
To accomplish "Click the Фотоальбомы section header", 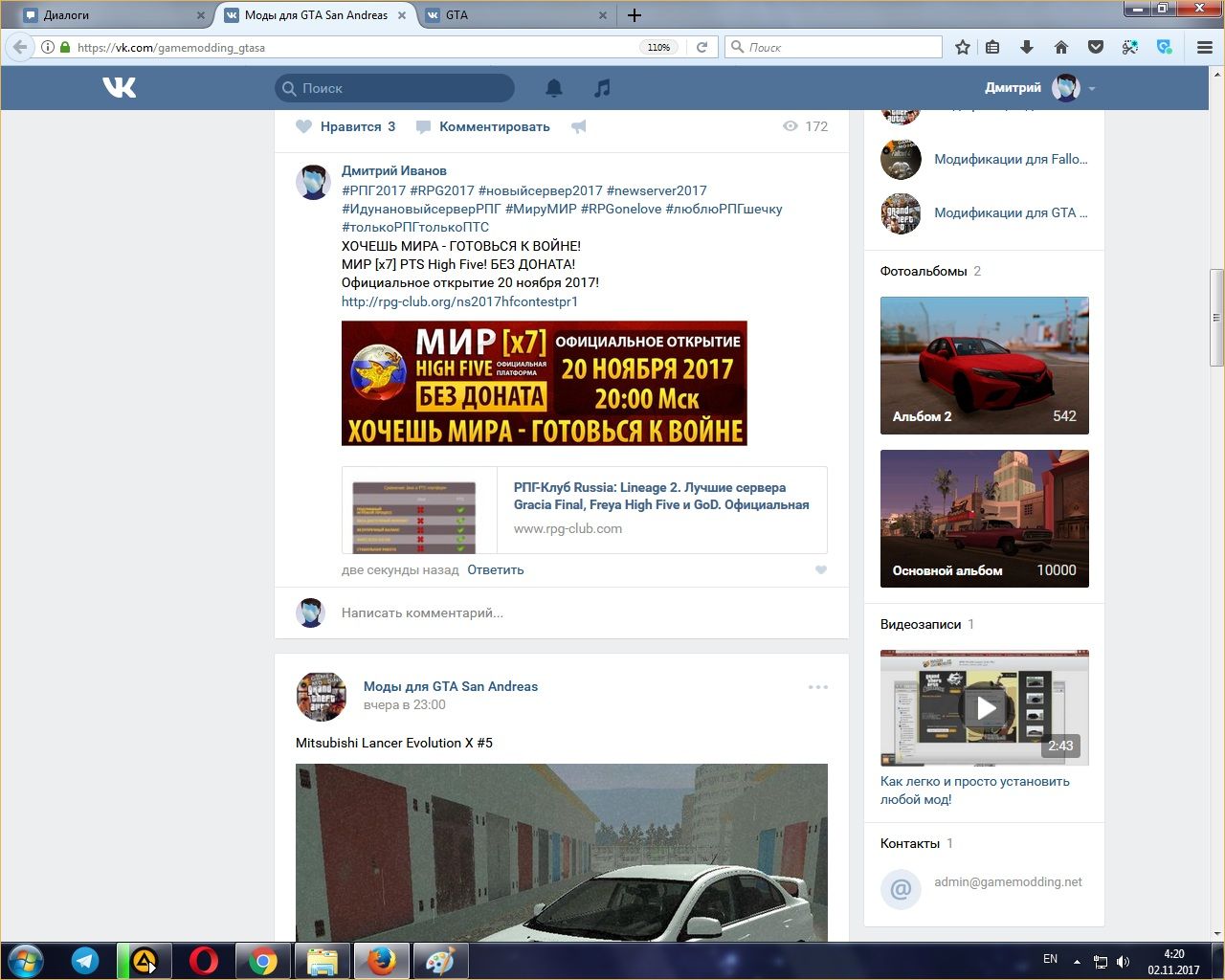I will pyautogui.click(x=924, y=272).
